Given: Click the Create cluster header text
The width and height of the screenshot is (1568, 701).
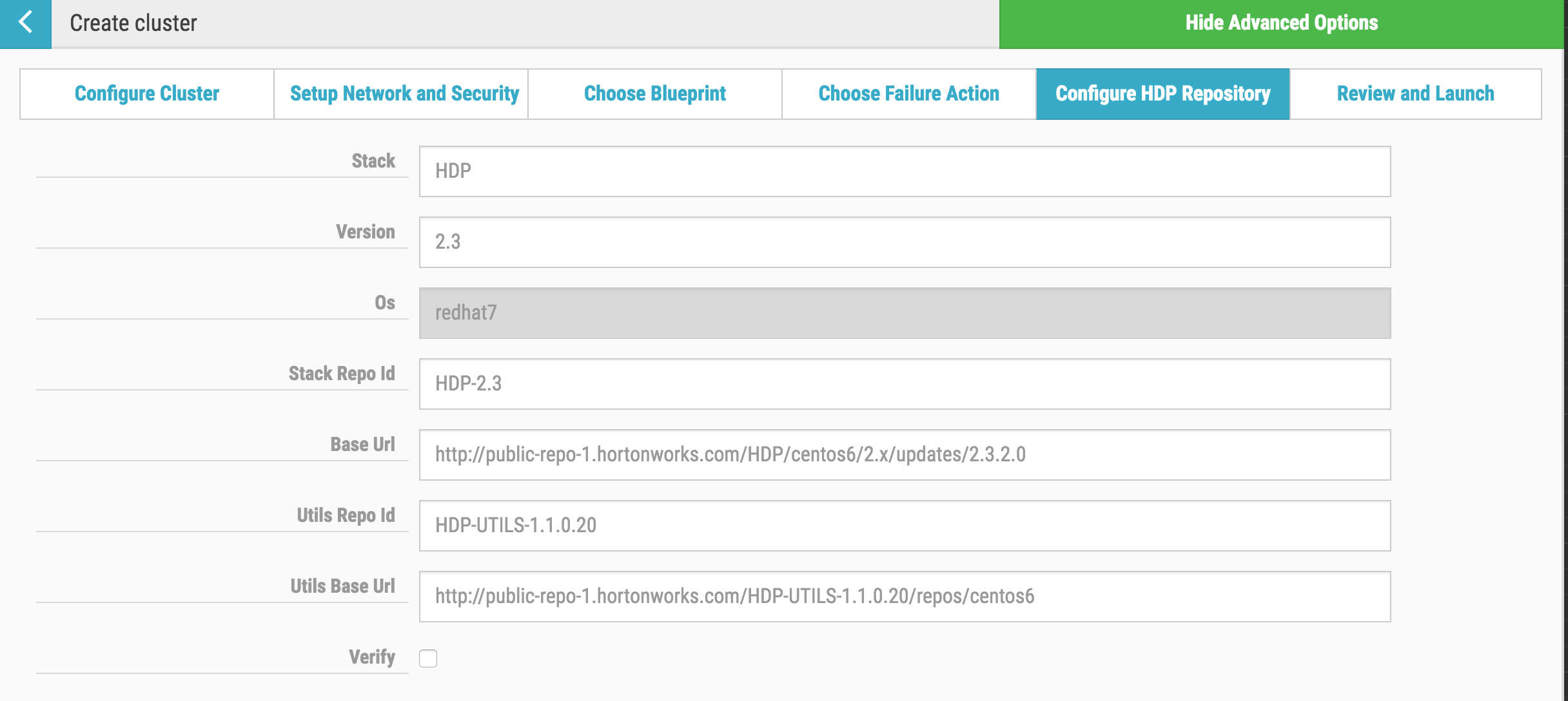Looking at the screenshot, I should pyautogui.click(x=132, y=23).
